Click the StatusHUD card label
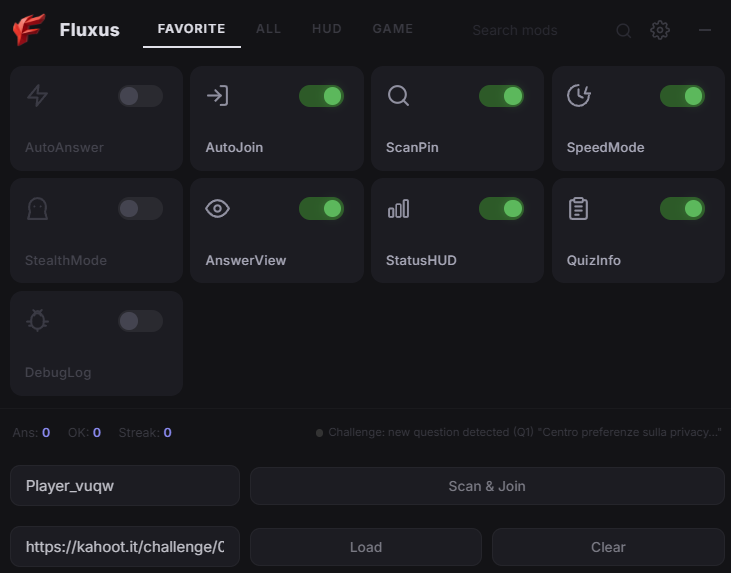The image size is (731, 573). pyautogui.click(x=421, y=260)
